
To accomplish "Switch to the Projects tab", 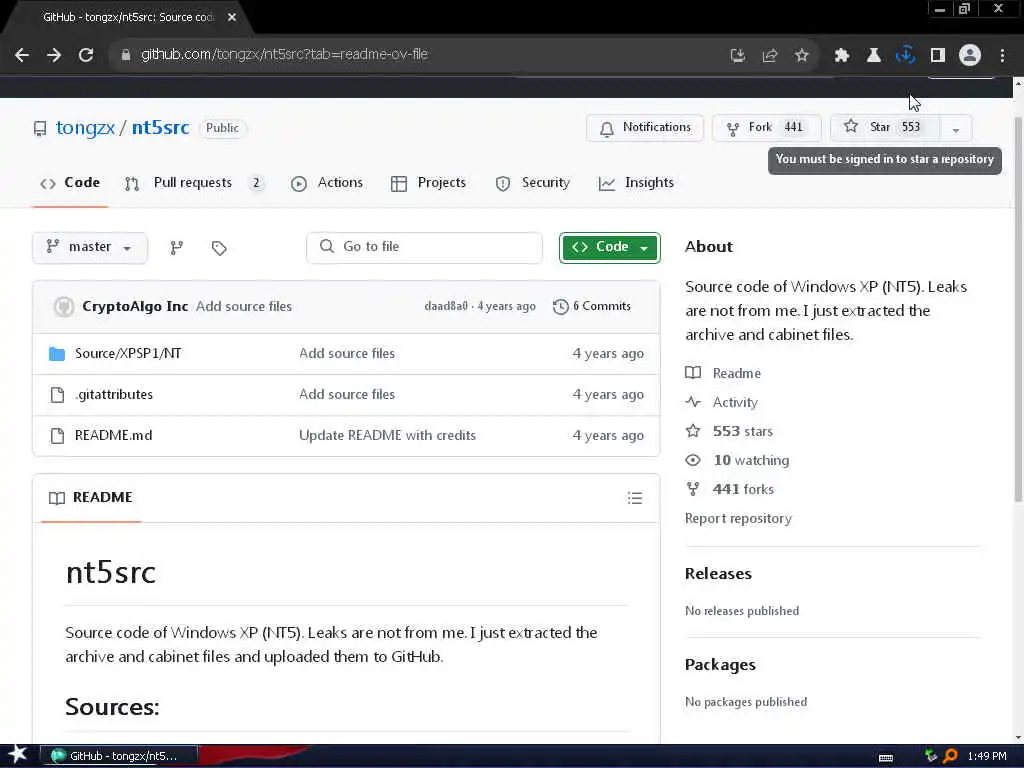I will pos(428,183).
